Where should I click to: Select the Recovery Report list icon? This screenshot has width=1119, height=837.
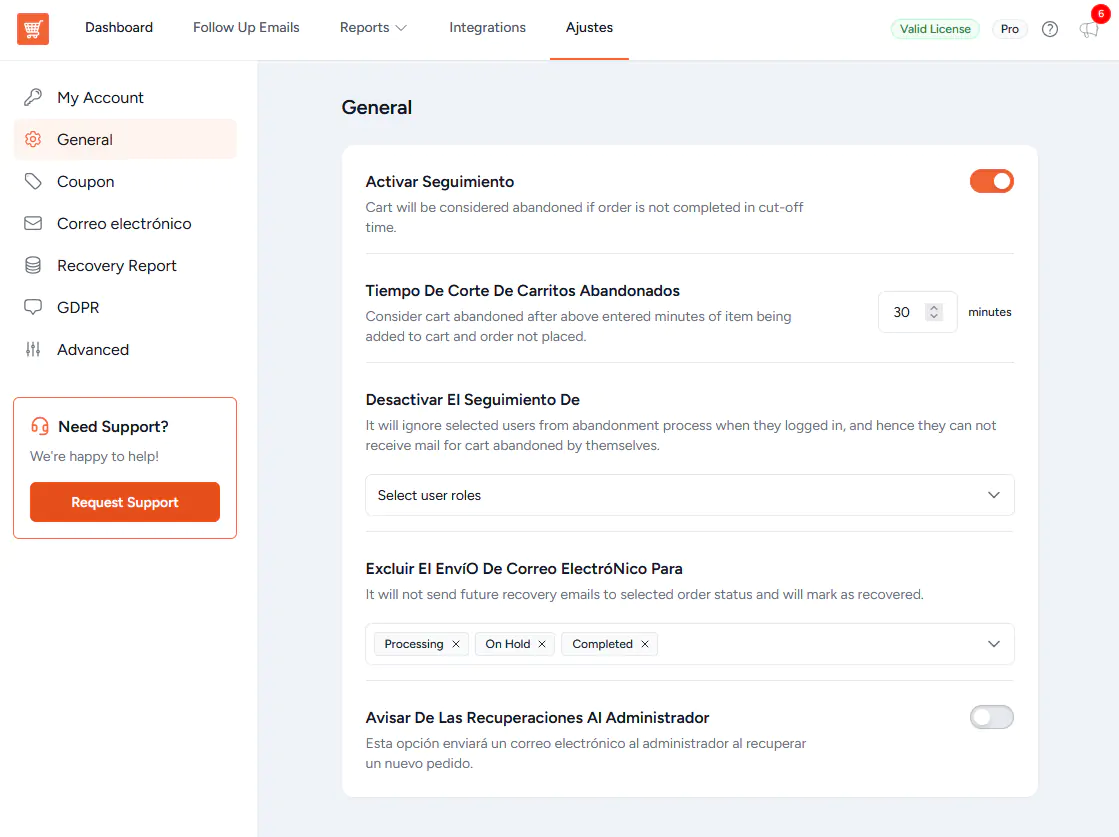(34, 265)
